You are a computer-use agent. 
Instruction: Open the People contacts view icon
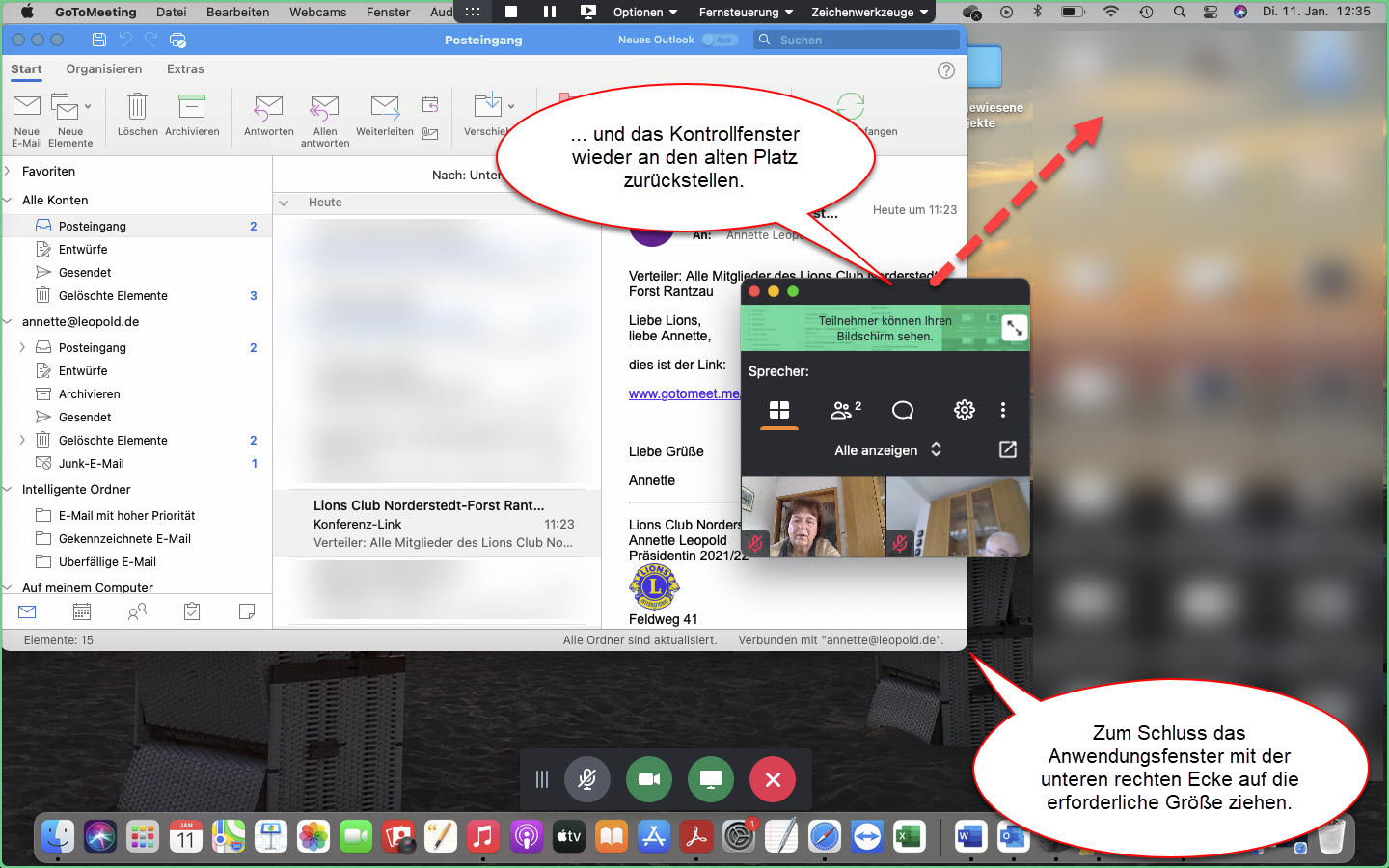point(137,611)
